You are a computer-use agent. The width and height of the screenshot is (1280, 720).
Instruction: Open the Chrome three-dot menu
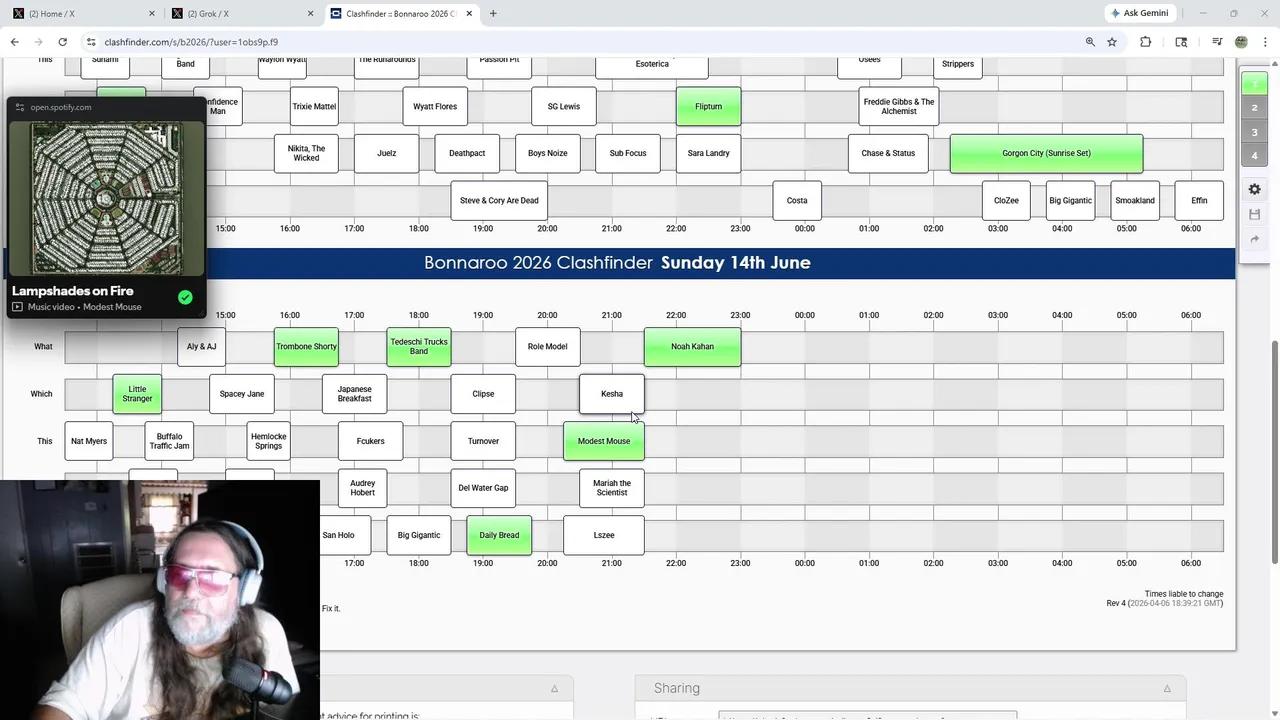(1264, 42)
